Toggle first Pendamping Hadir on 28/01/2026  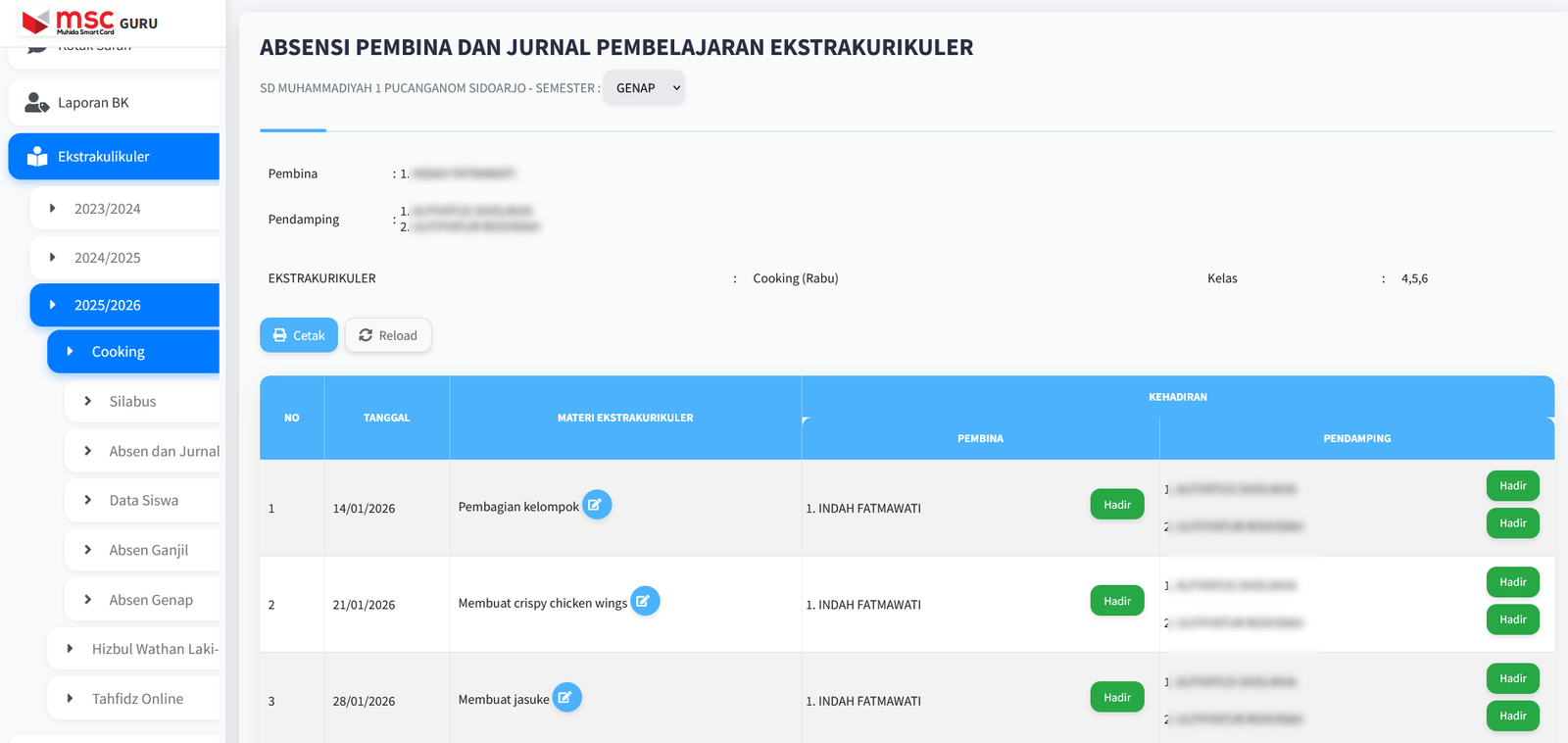[1513, 678]
